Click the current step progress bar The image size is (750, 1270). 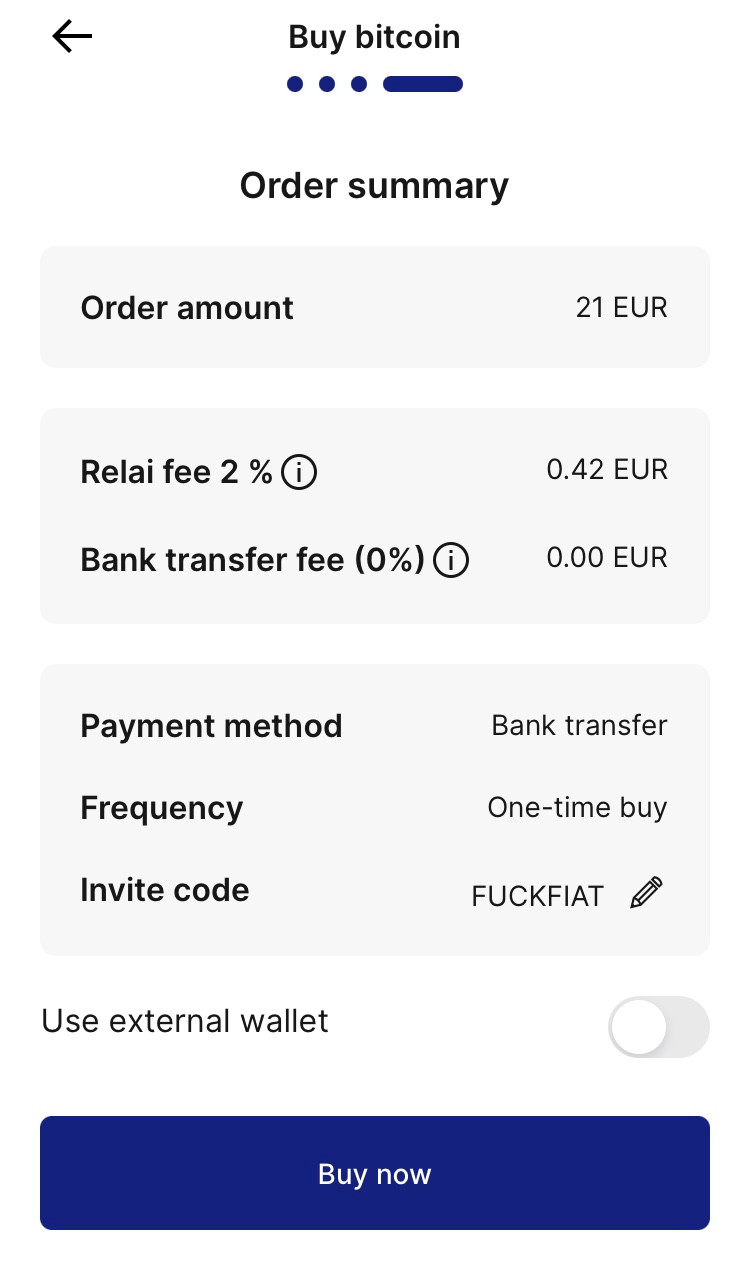click(x=422, y=84)
